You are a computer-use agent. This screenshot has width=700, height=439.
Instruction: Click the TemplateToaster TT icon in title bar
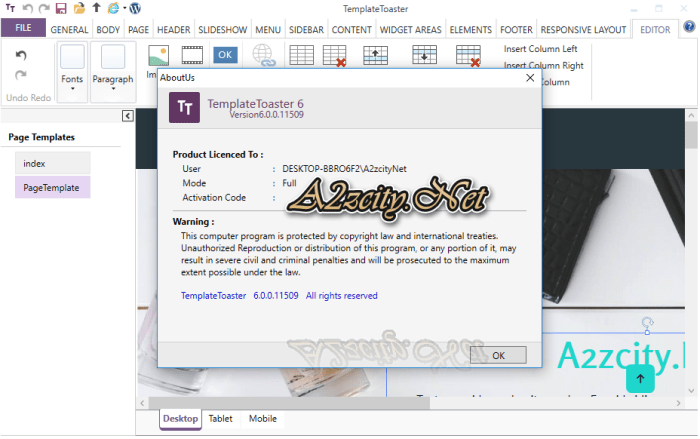(10, 8)
